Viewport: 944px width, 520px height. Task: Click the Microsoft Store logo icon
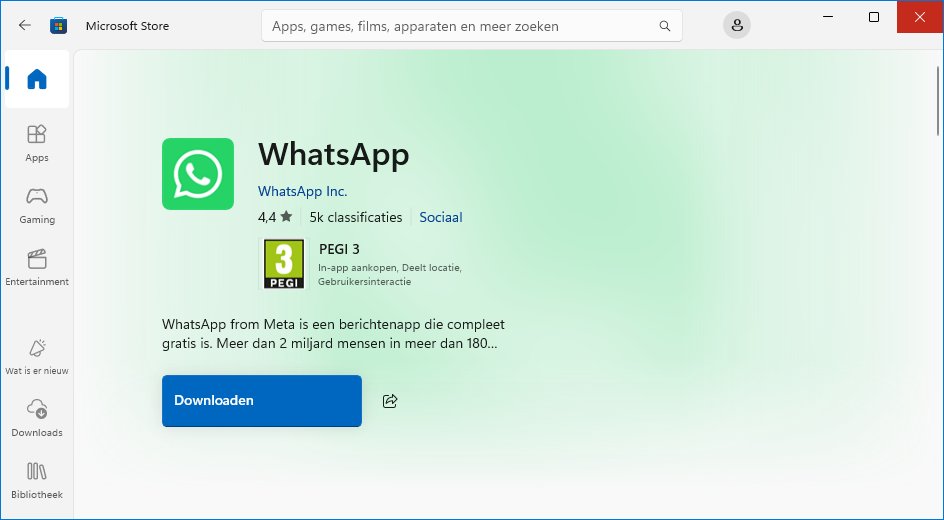[x=58, y=25]
